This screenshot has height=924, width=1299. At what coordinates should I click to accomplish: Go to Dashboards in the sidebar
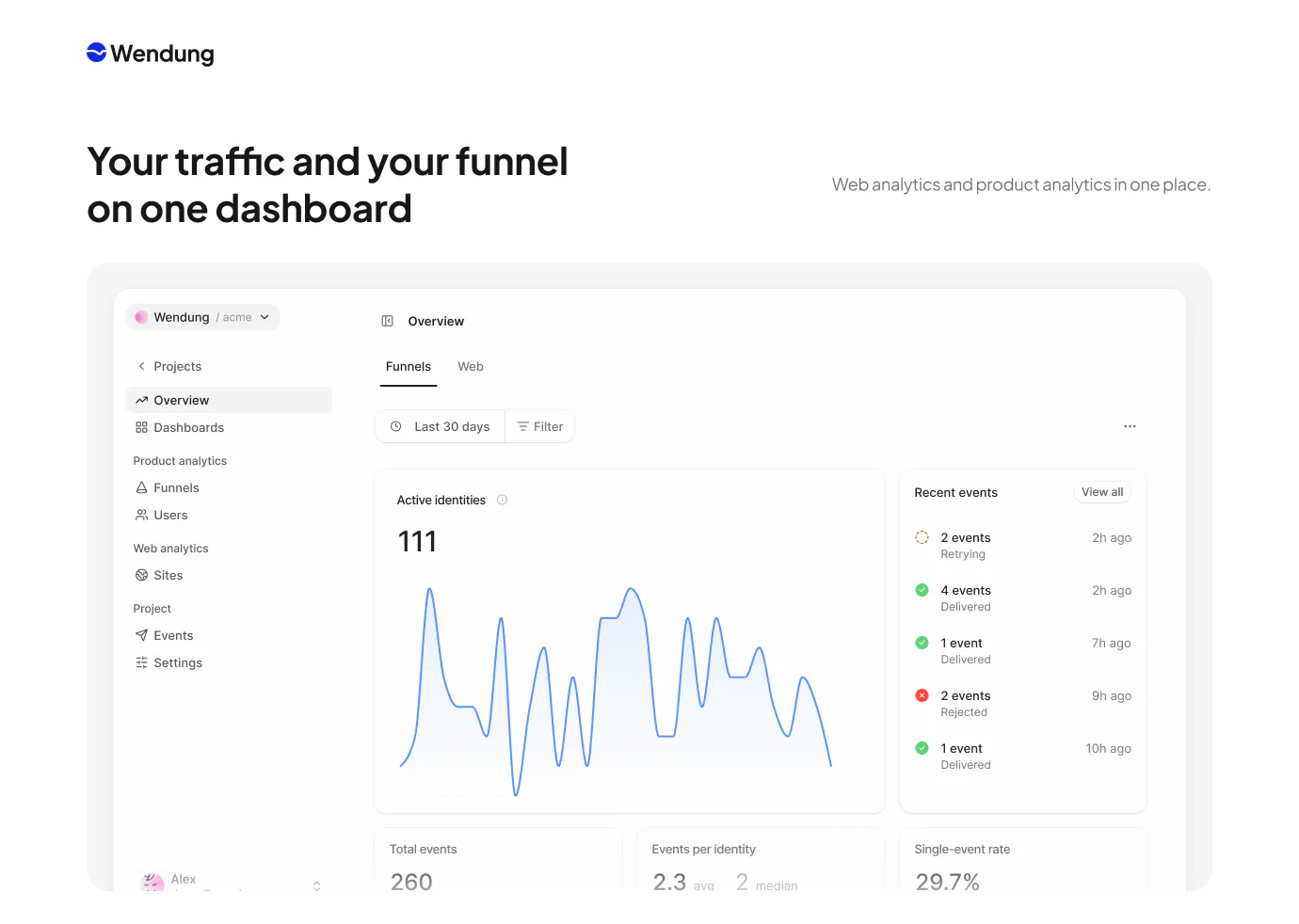click(x=230, y=427)
